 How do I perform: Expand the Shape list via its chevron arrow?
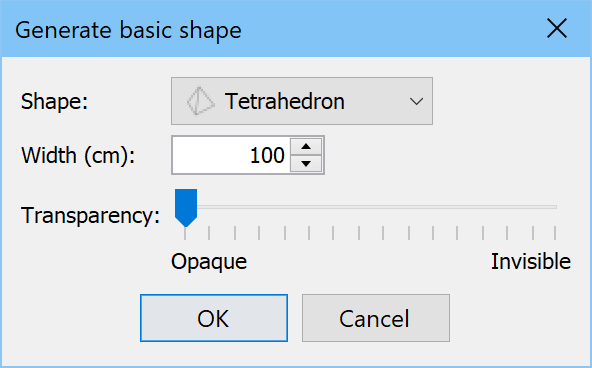416,102
